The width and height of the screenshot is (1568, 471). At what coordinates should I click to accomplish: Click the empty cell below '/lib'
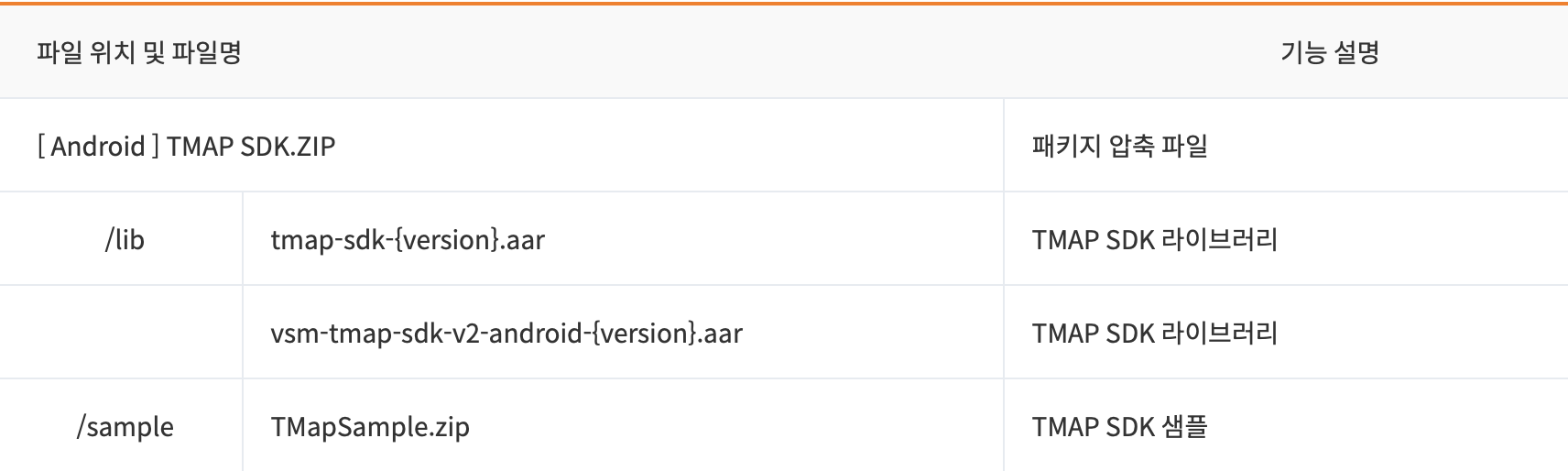[x=121, y=332]
